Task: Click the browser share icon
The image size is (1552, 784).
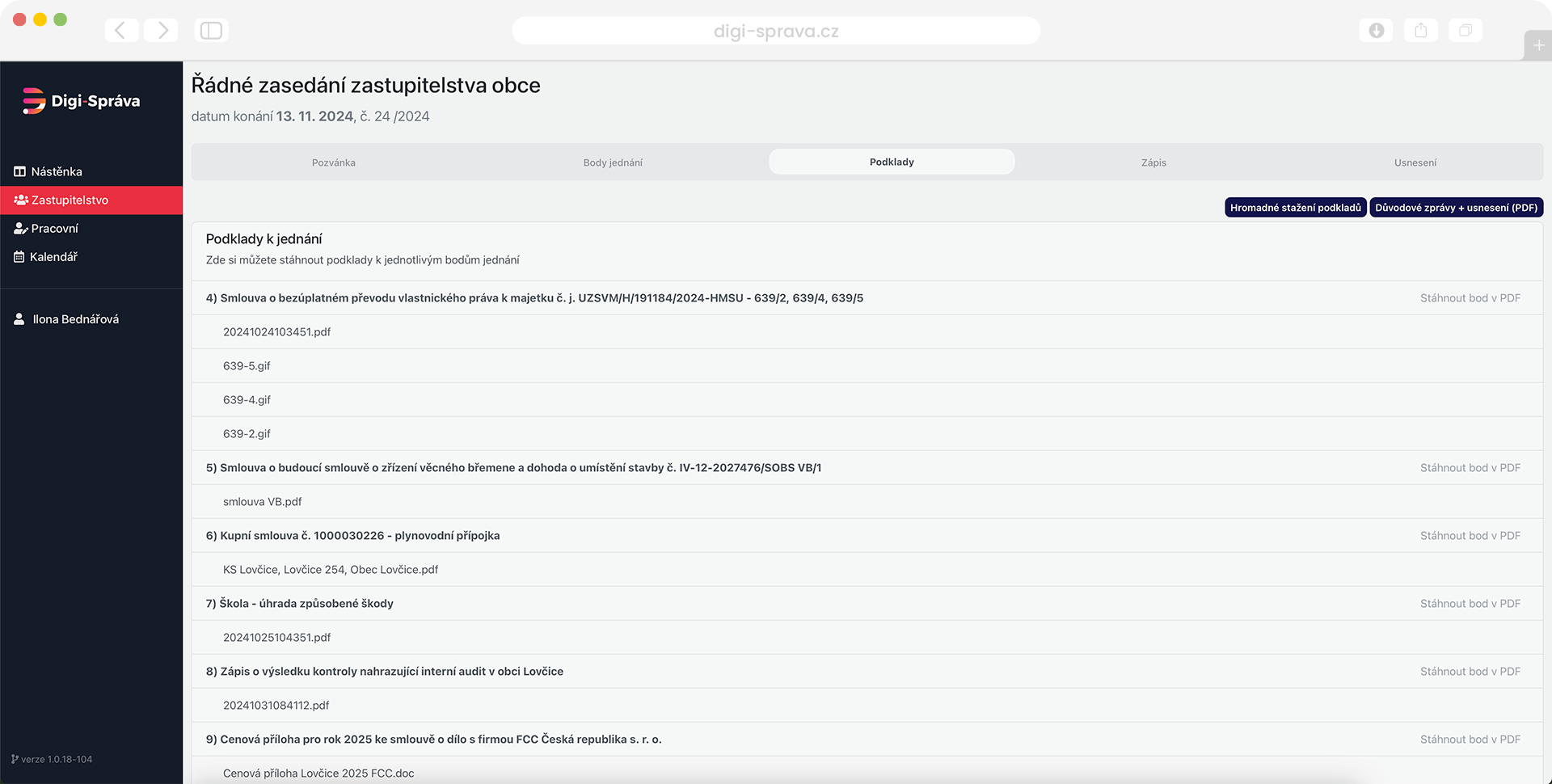Action: (x=1420, y=31)
